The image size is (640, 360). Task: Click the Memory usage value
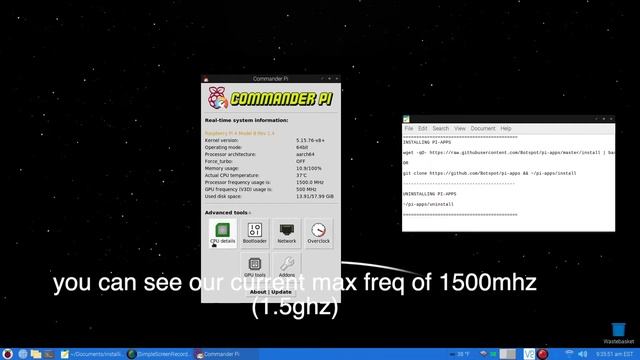pyautogui.click(x=309, y=168)
